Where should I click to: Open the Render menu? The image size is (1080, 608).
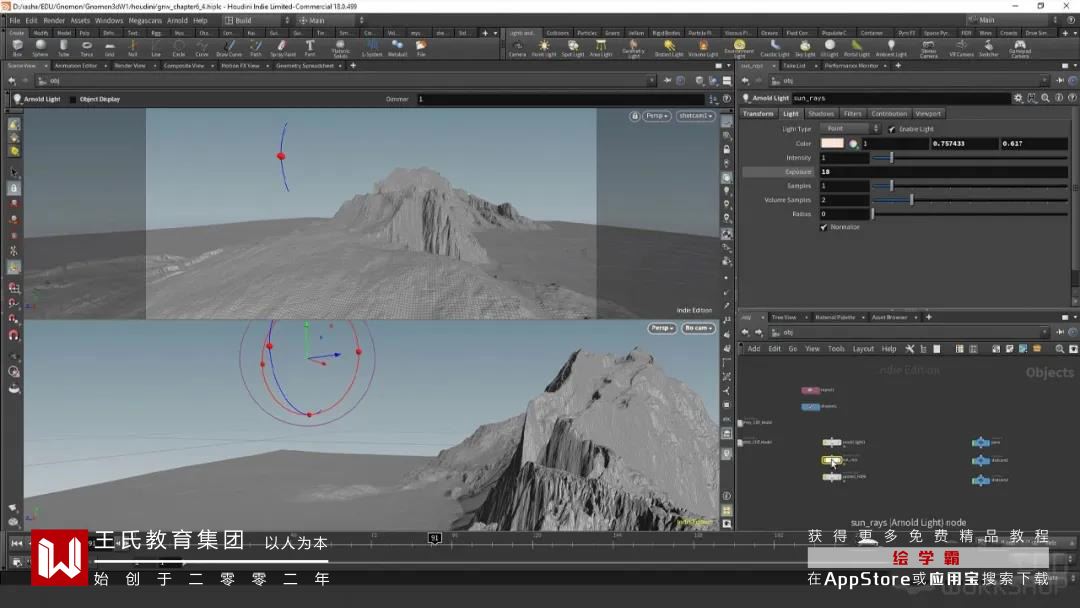click(x=54, y=21)
